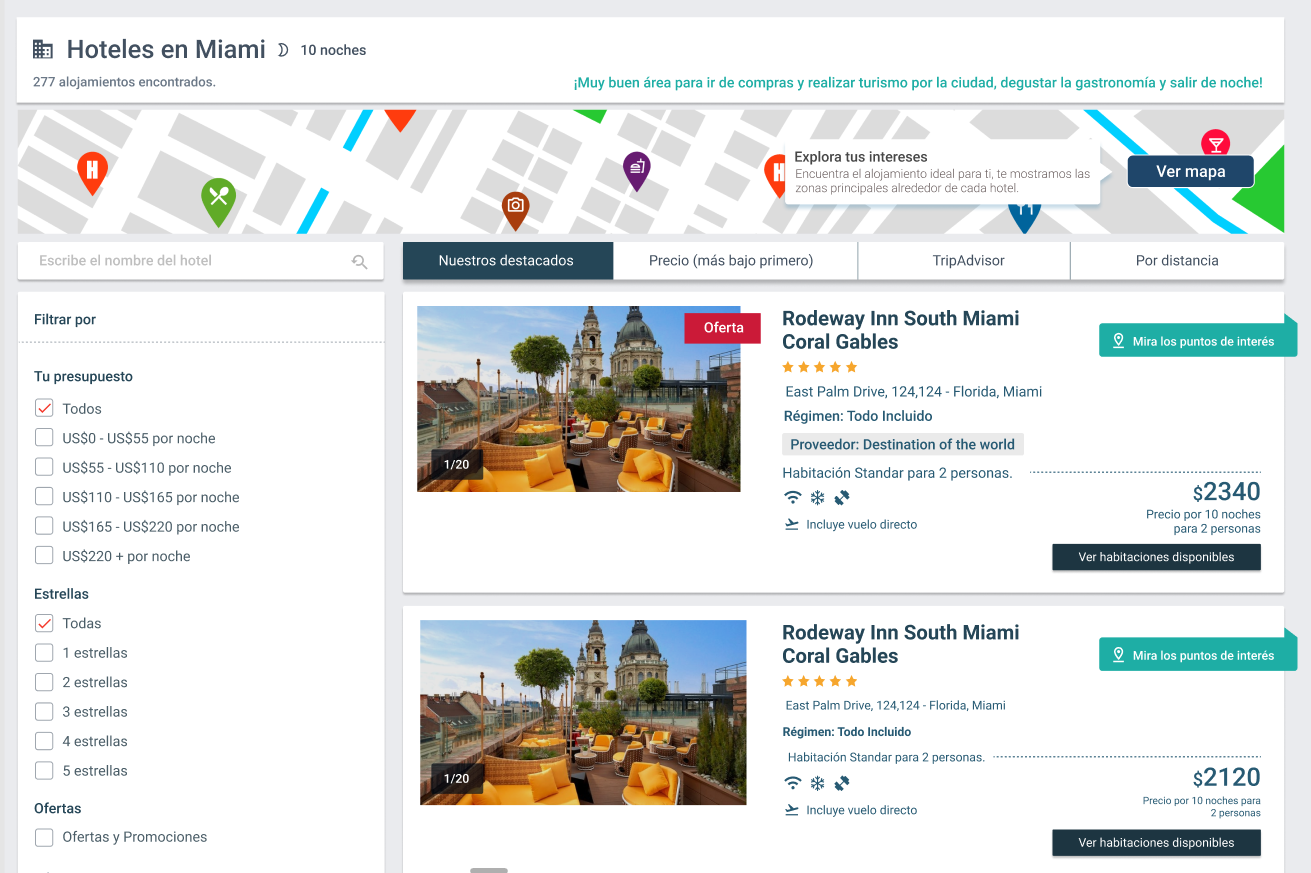Click the purple food map pin

tap(637, 168)
